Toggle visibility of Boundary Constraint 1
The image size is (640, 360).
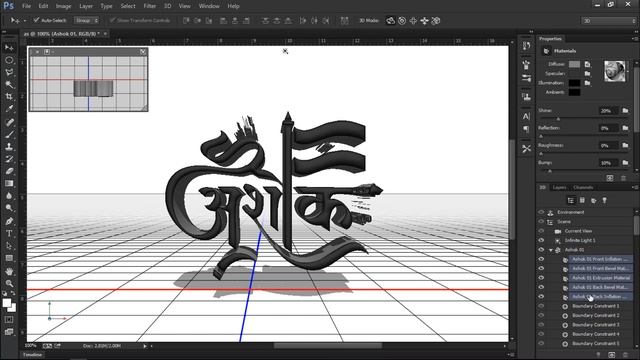coord(541,306)
